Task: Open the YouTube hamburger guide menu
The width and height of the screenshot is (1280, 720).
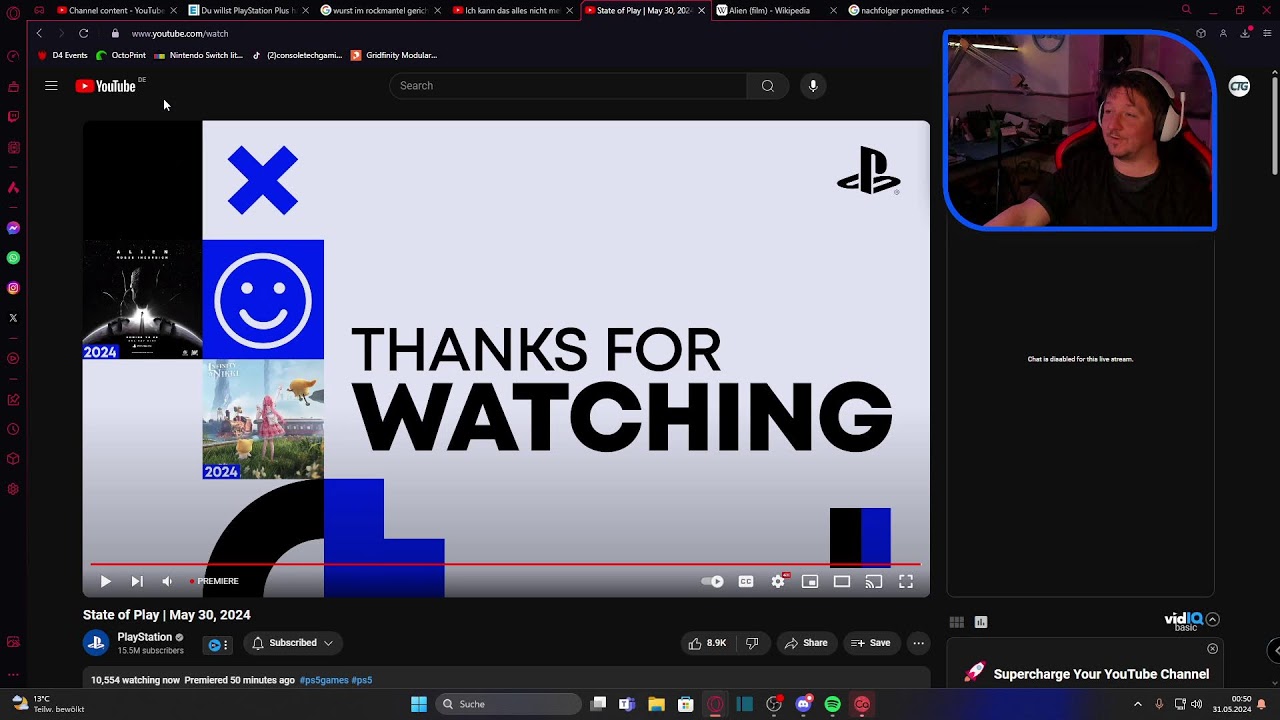Action: coord(51,86)
